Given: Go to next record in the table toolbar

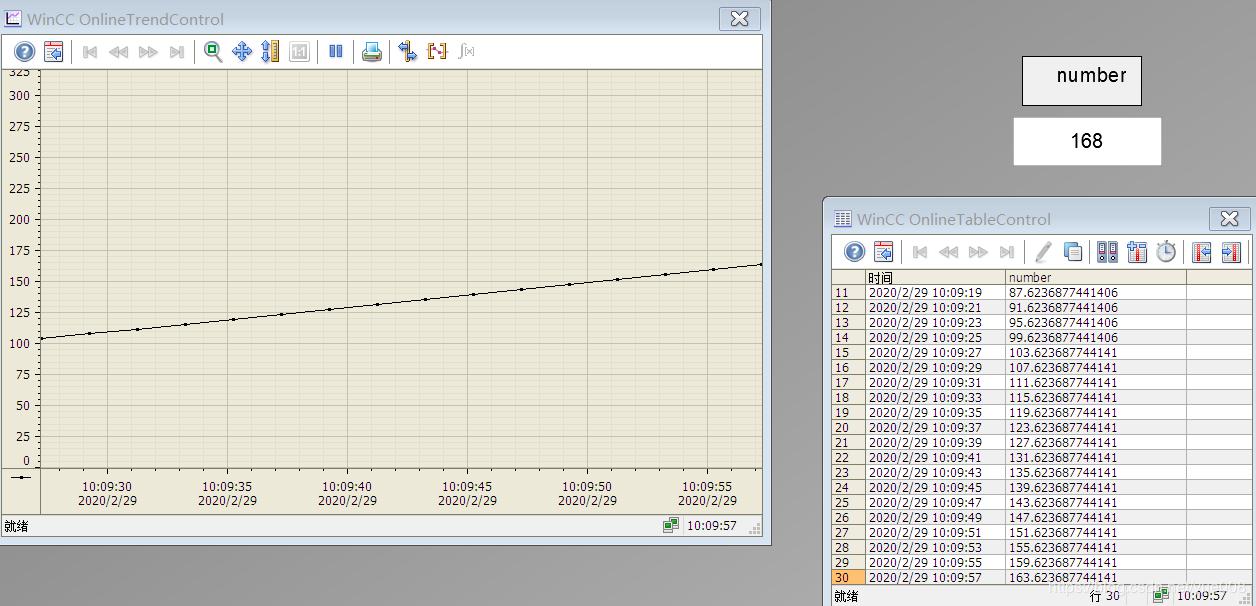Looking at the screenshot, I should coord(978,252).
